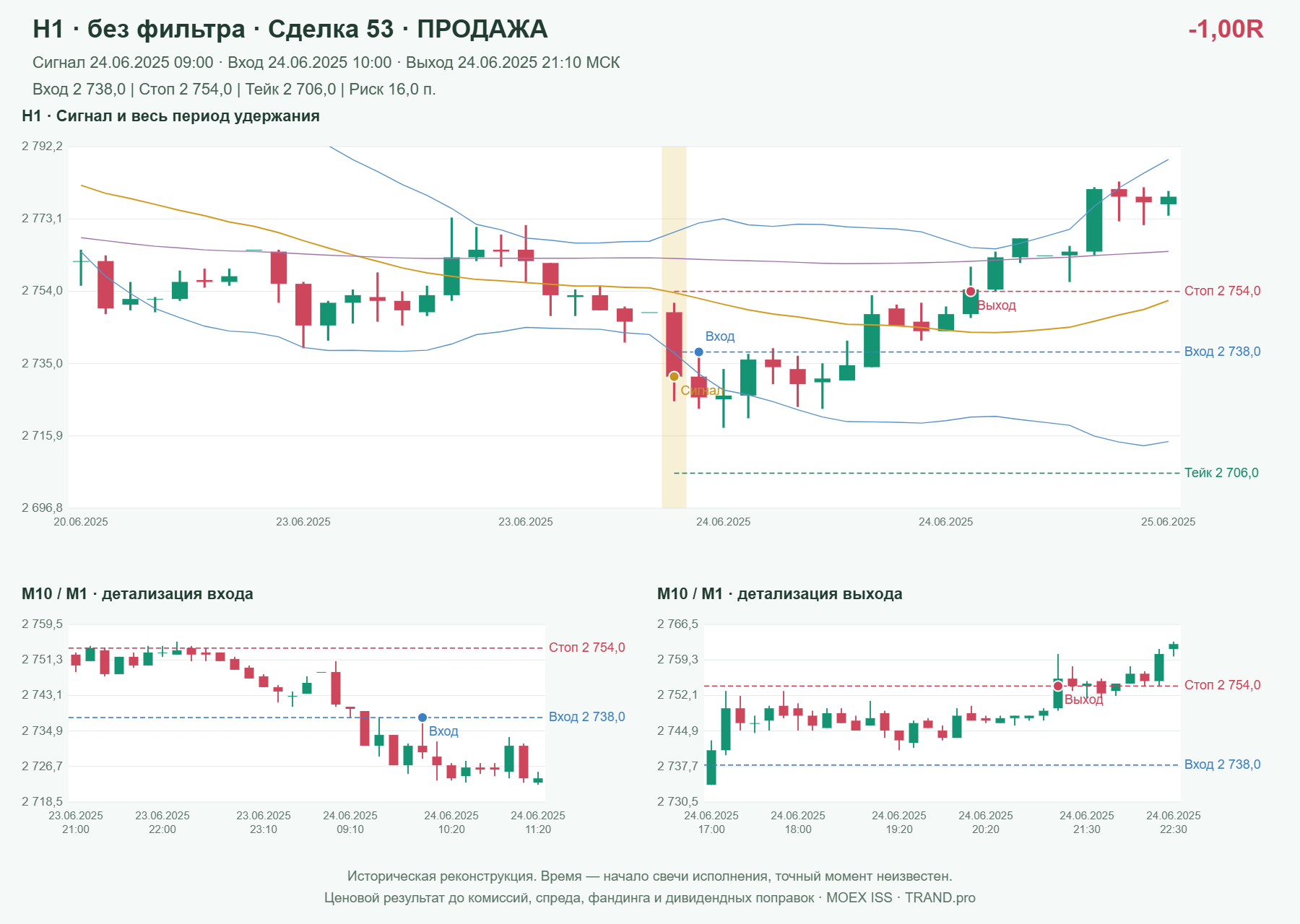Click the heading 'M10 / M1 · детализация входа'
Image resolution: width=1300 pixels, height=924 pixels.
point(137,594)
